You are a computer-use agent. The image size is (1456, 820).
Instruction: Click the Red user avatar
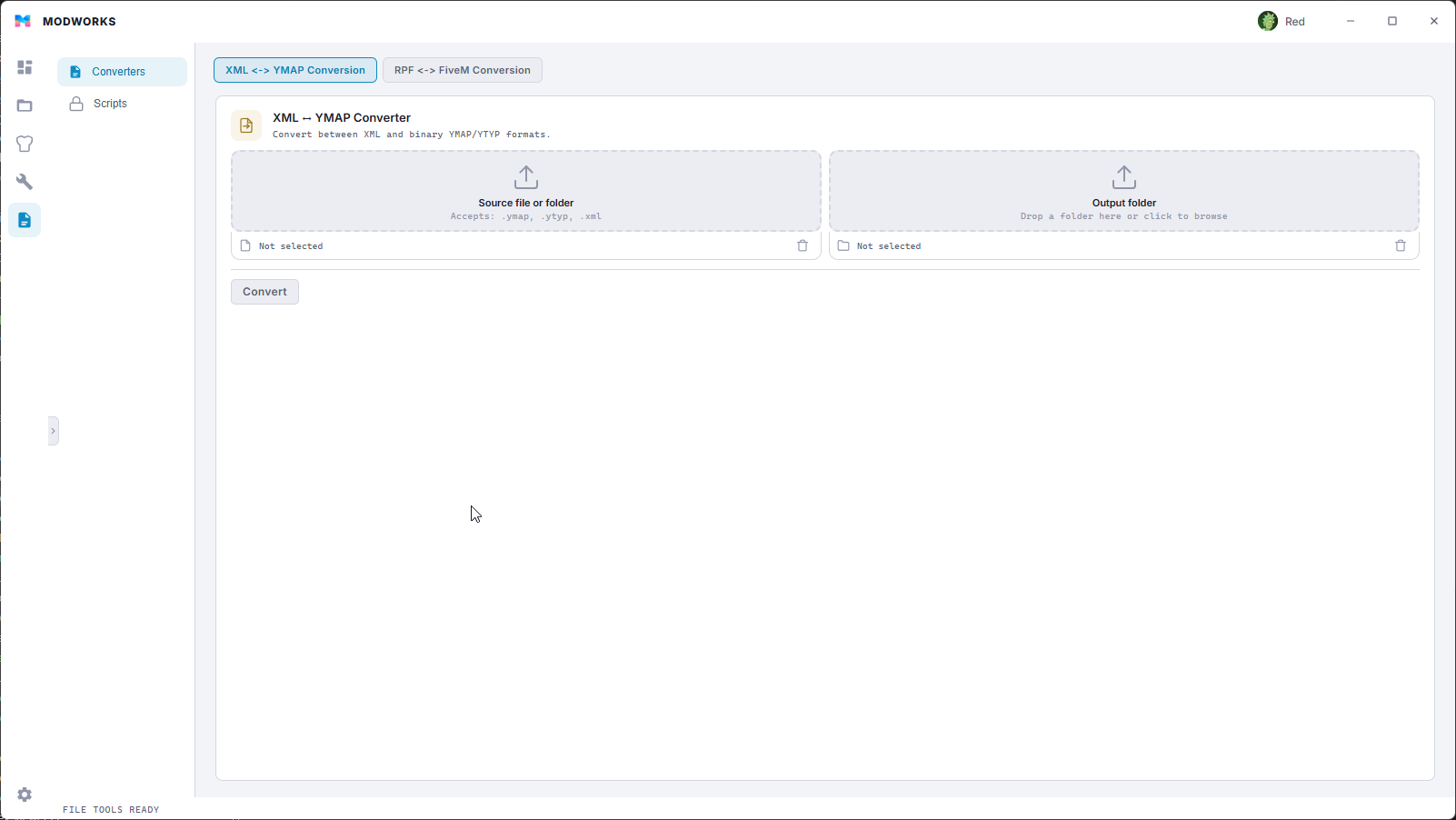click(1268, 21)
